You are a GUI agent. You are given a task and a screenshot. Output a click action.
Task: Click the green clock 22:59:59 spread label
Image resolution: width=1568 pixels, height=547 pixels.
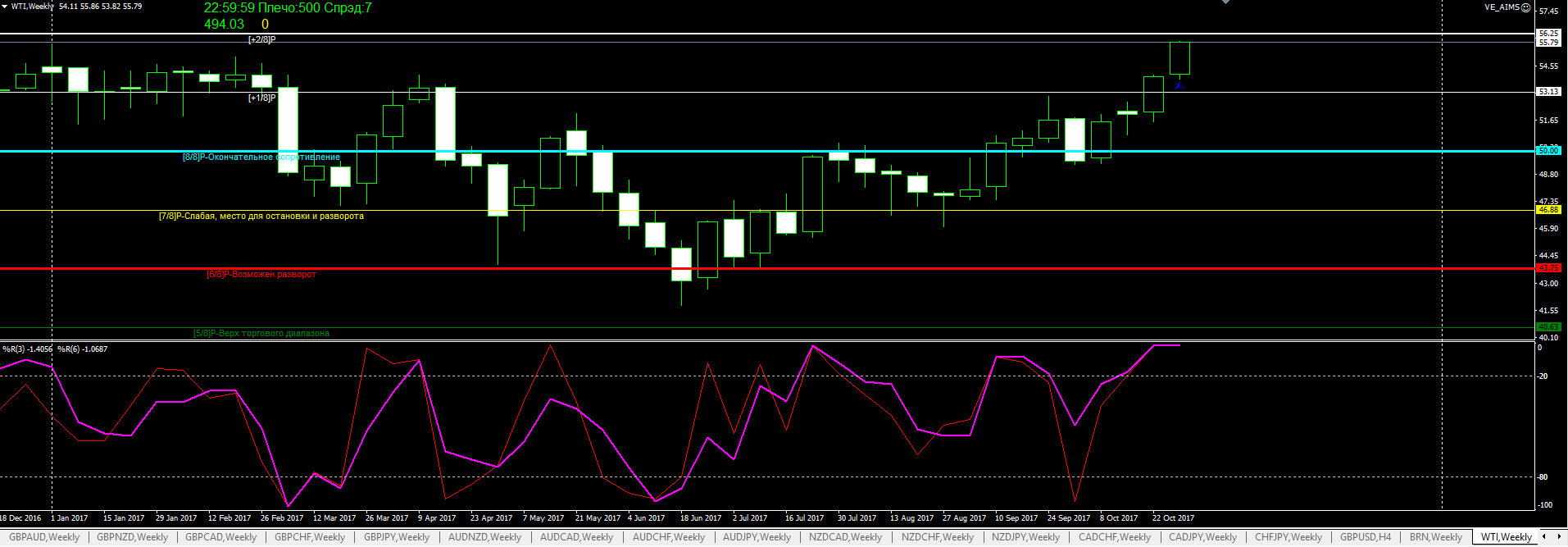(x=288, y=8)
